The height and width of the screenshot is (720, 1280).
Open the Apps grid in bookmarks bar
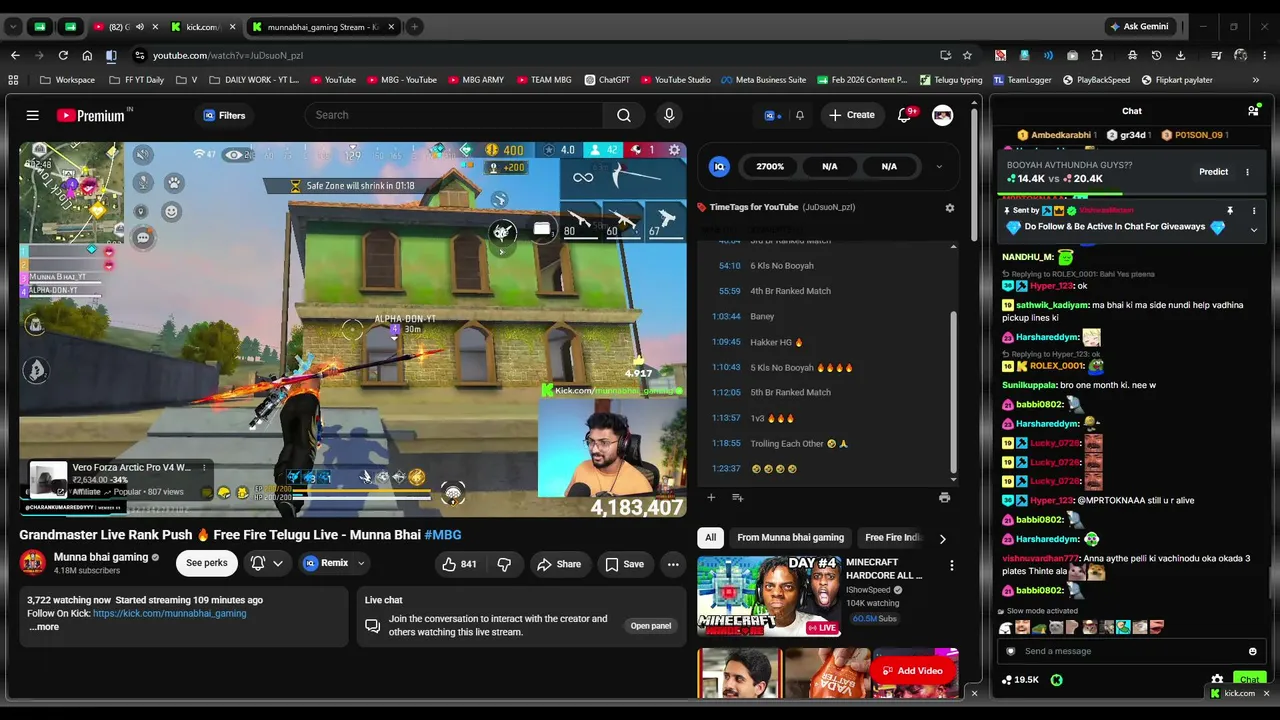[13, 80]
